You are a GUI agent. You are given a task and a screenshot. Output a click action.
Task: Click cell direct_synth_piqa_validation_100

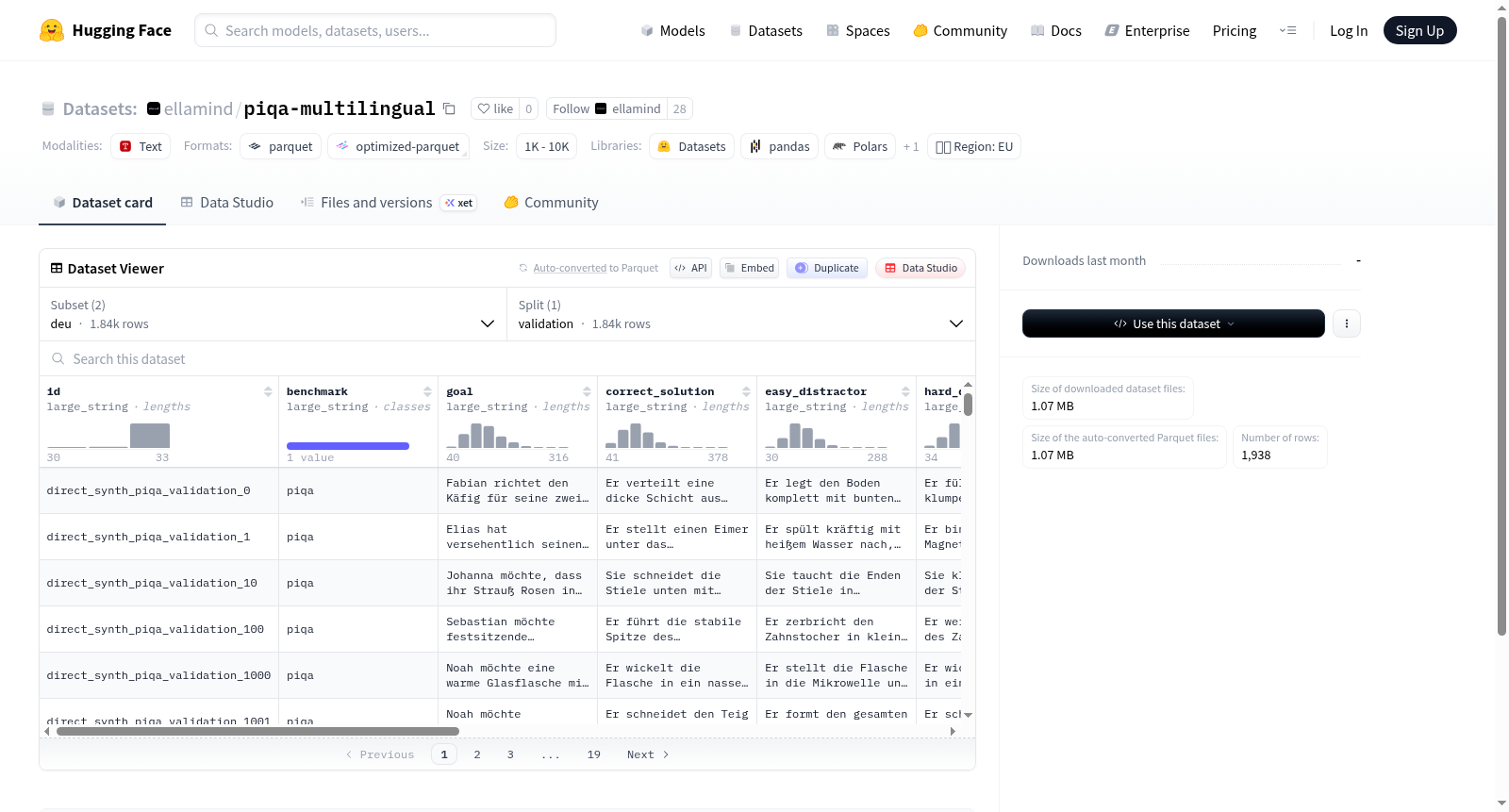point(158,629)
